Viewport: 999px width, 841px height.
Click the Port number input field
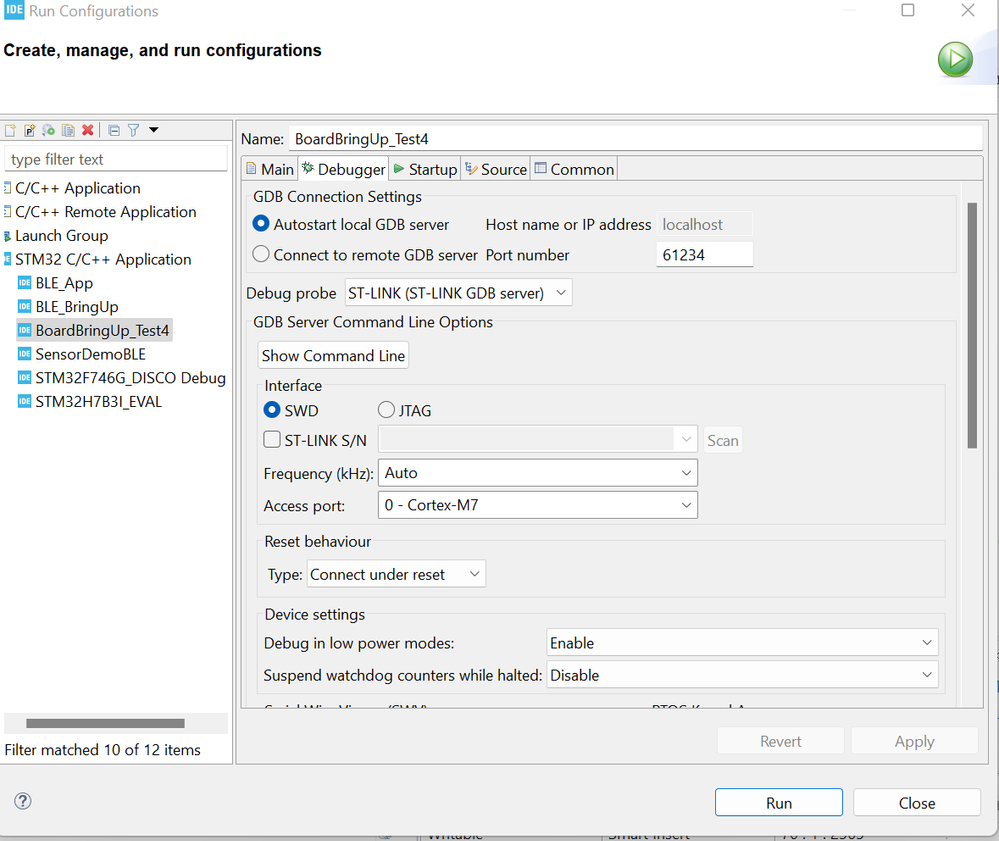coord(704,255)
